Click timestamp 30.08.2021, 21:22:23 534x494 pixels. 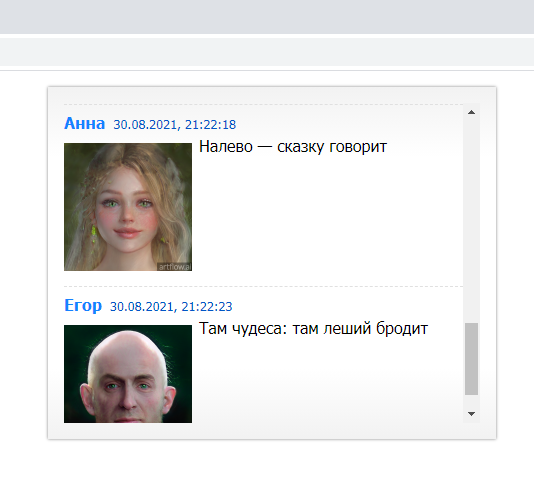point(171,307)
